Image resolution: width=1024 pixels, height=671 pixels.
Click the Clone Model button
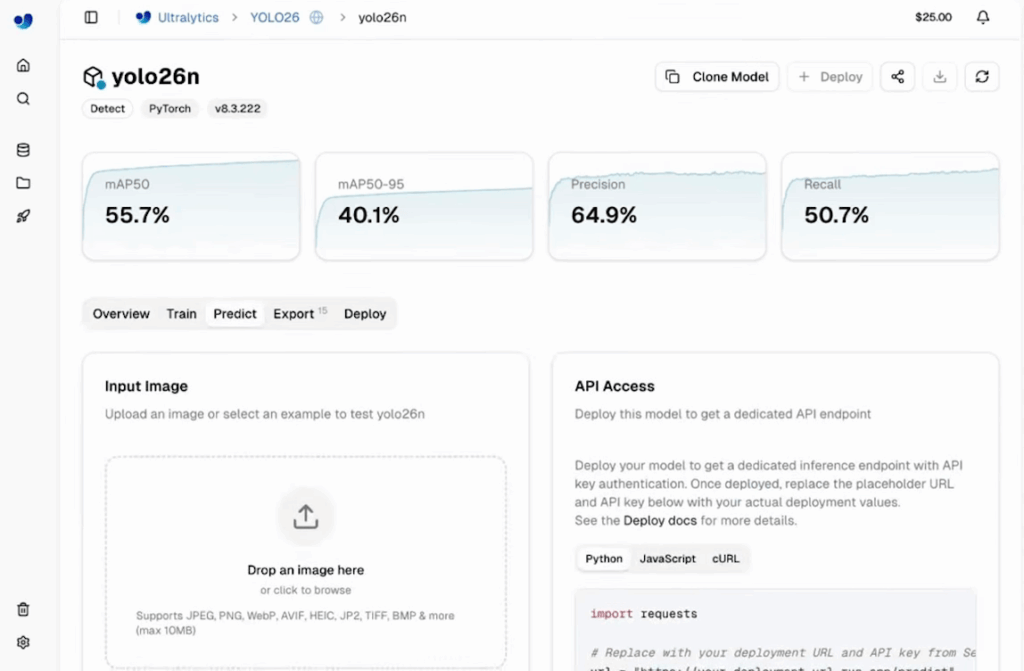click(716, 77)
